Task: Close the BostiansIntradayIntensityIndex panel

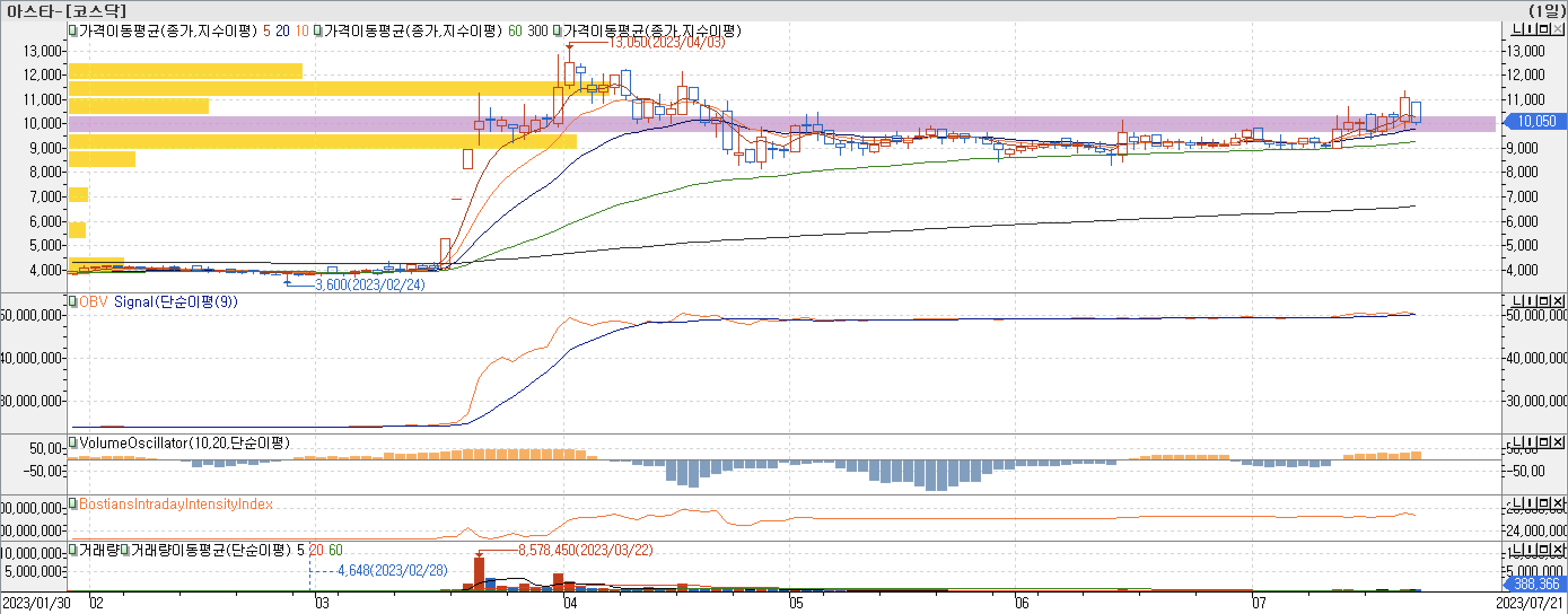Action: (1558, 503)
